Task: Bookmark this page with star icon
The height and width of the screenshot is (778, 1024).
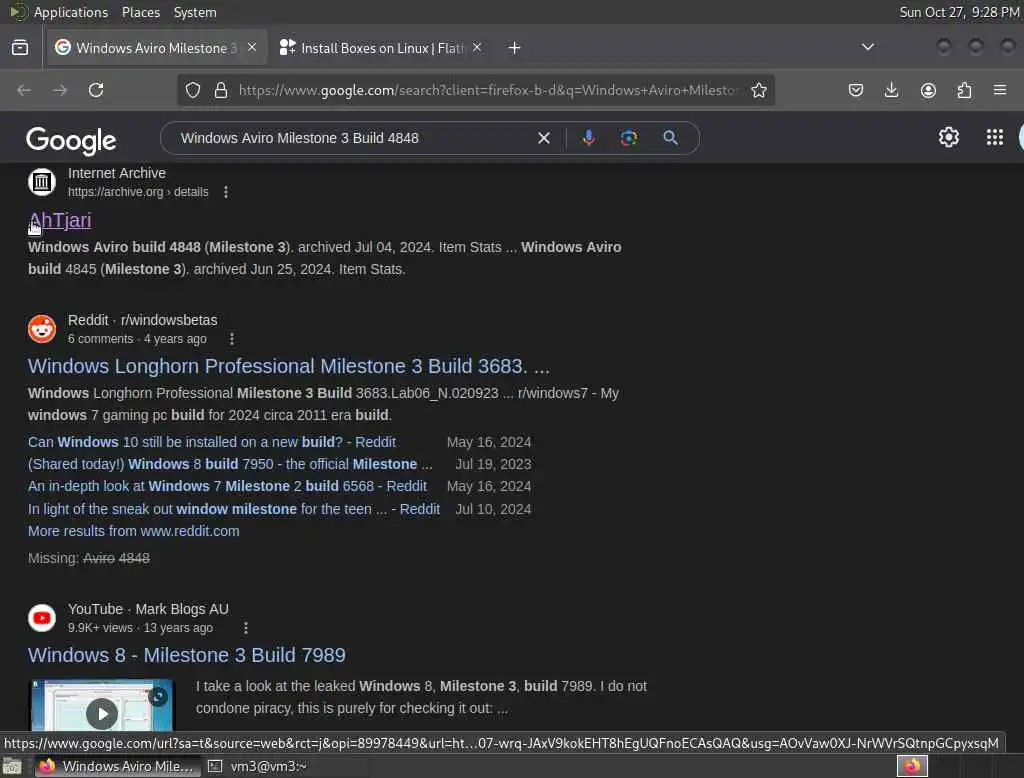Action: pos(758,90)
